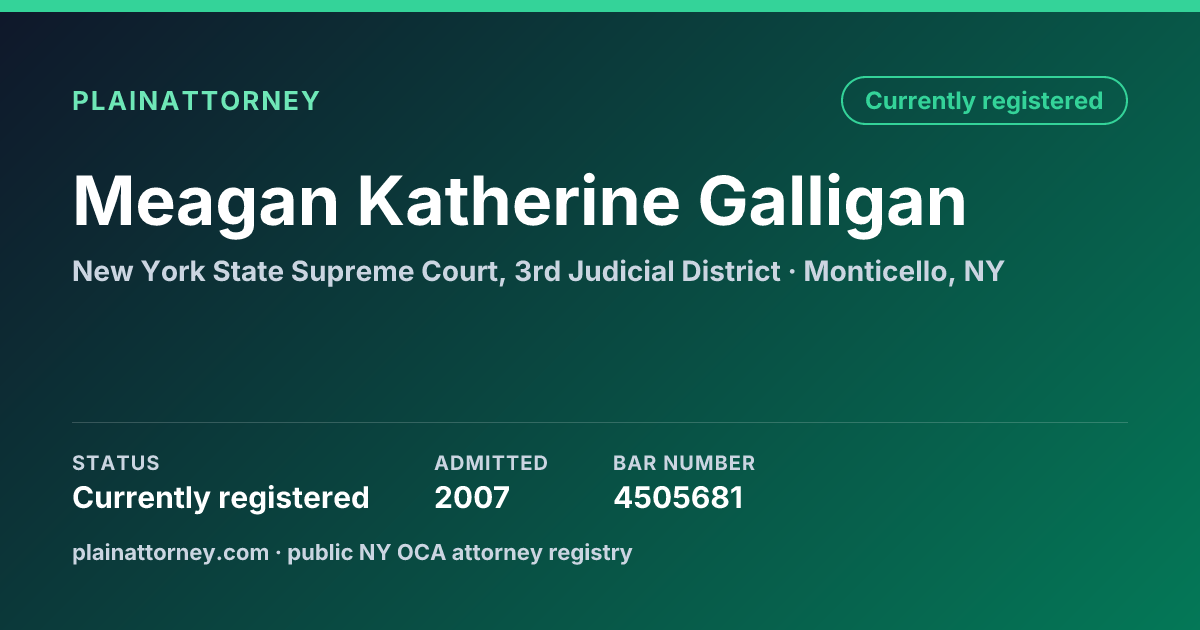Click the Currently registered status value

221,497
